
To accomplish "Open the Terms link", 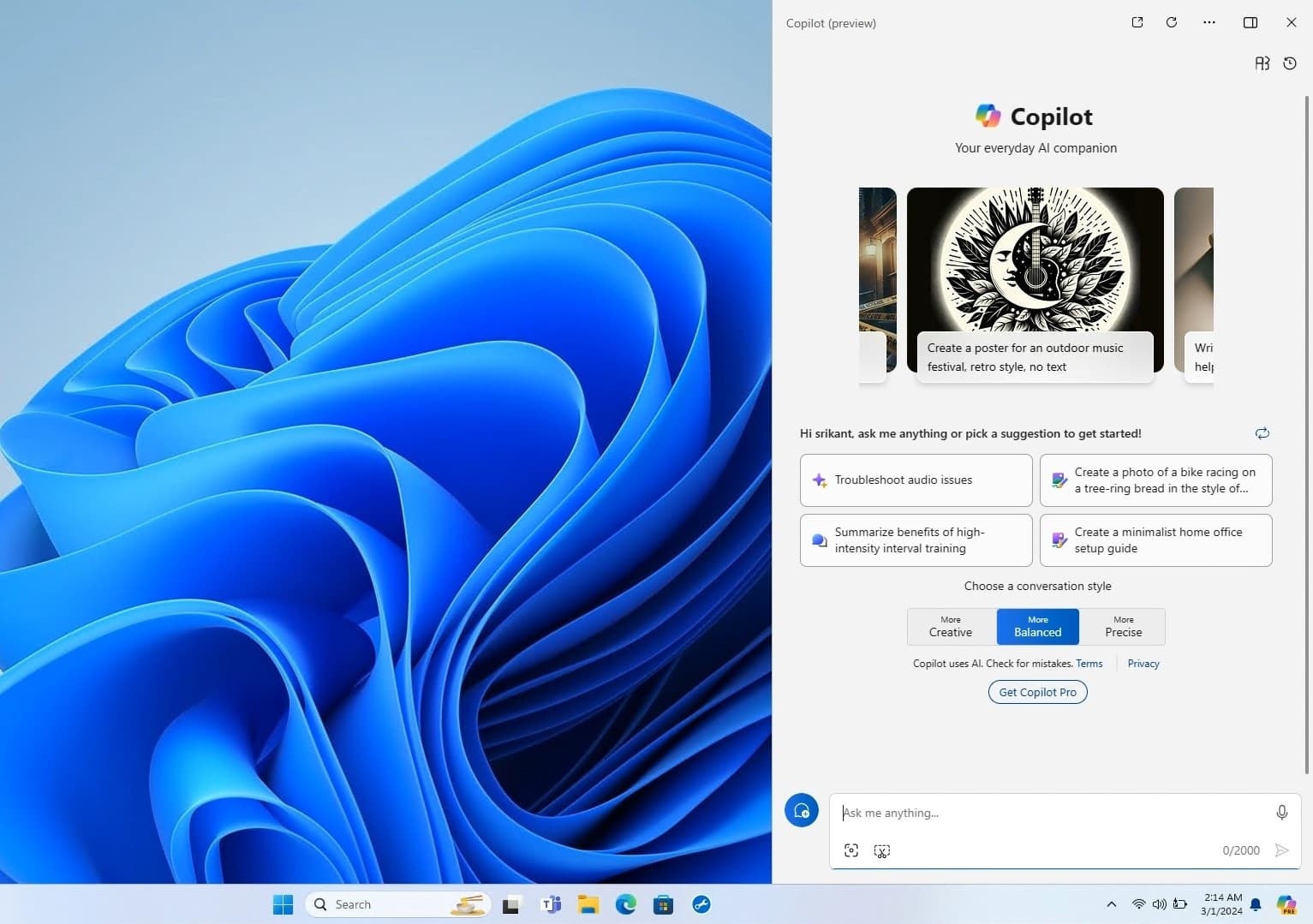I will [x=1089, y=664].
